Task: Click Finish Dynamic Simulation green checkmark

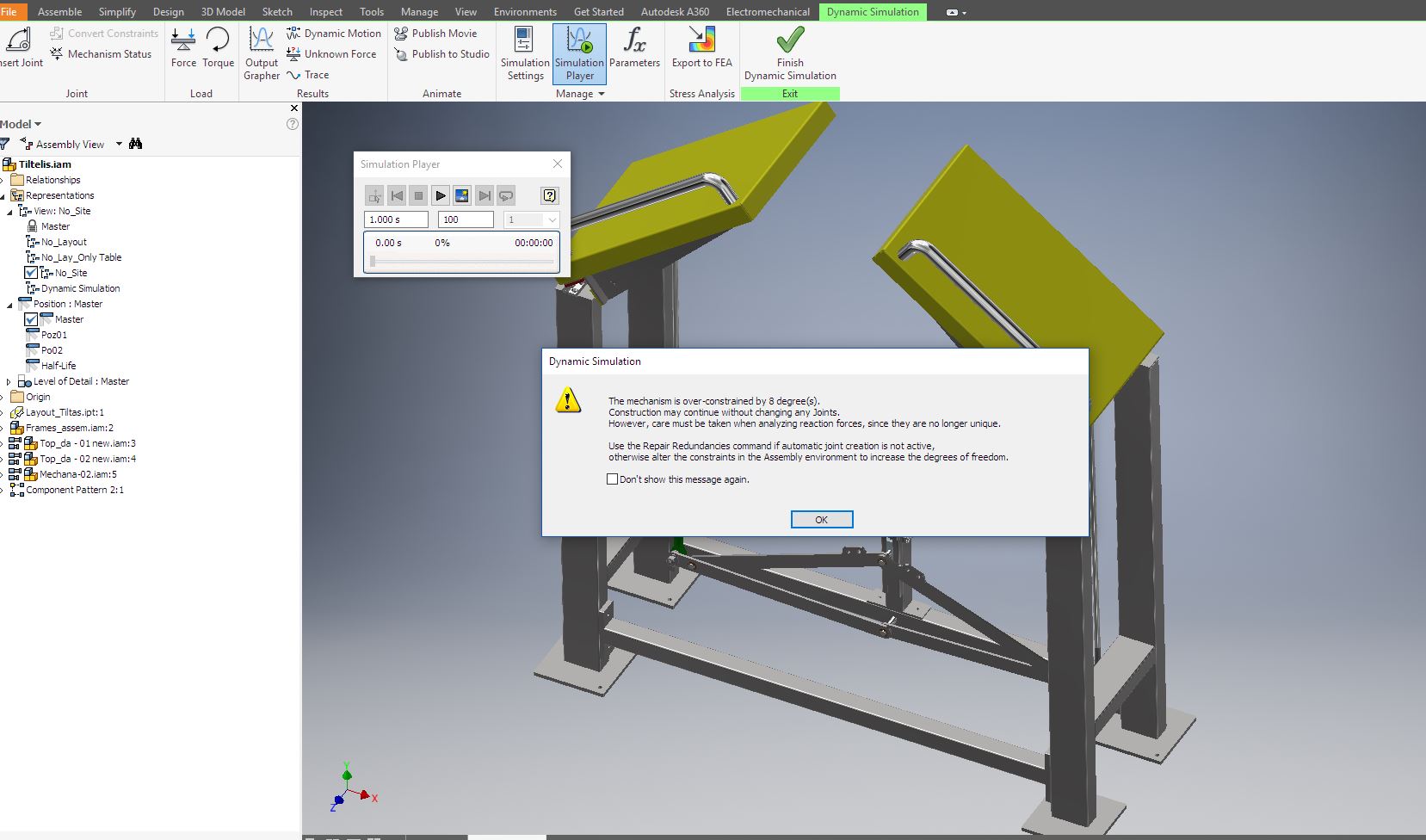Action: click(788, 39)
